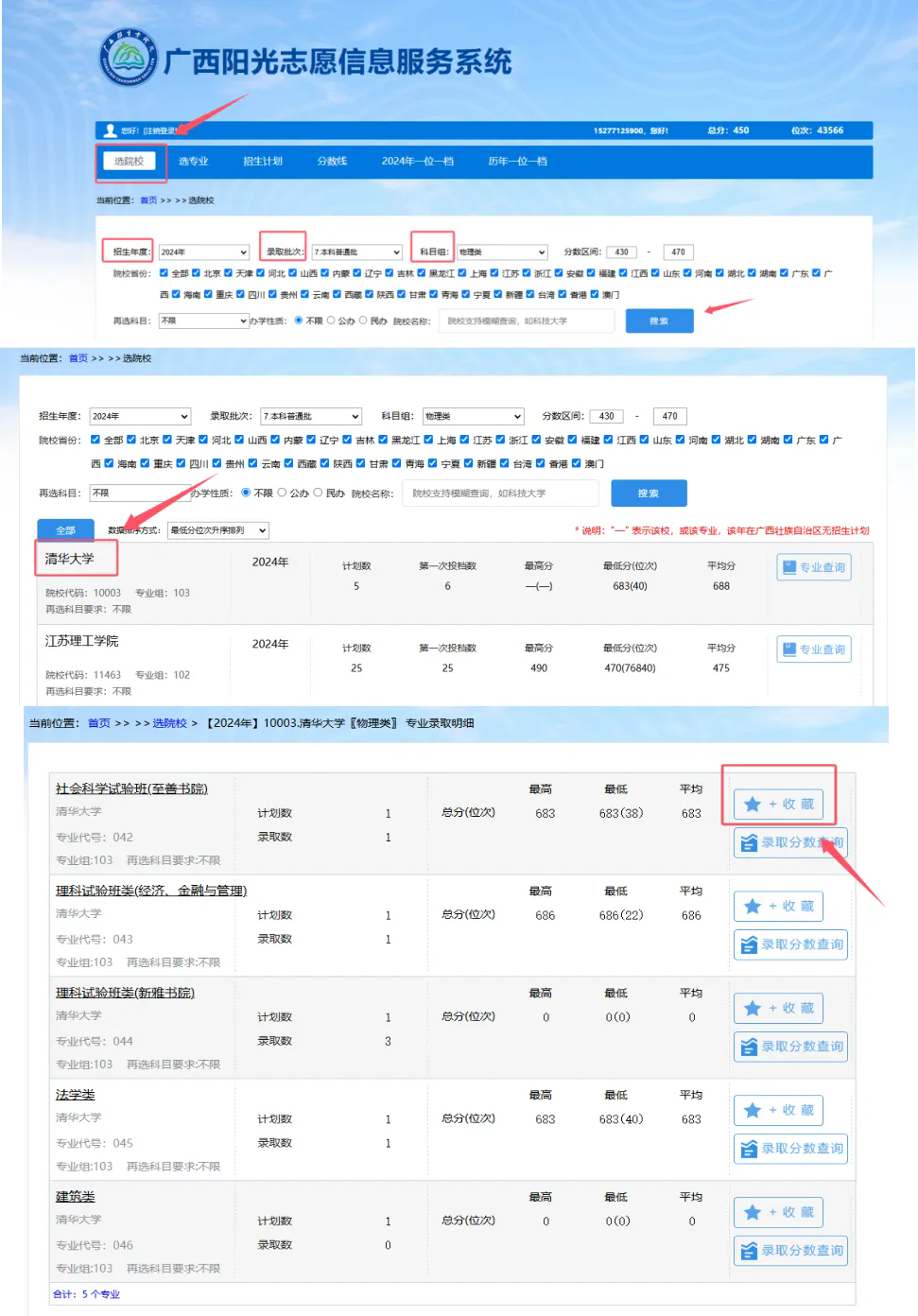Open 专业查询 for 江苏理工学院
Screen dimensions: 918x1316
(x=814, y=649)
